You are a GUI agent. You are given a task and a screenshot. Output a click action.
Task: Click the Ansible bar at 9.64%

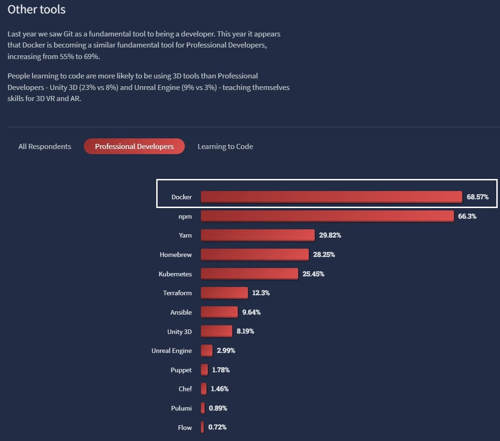[x=219, y=312]
